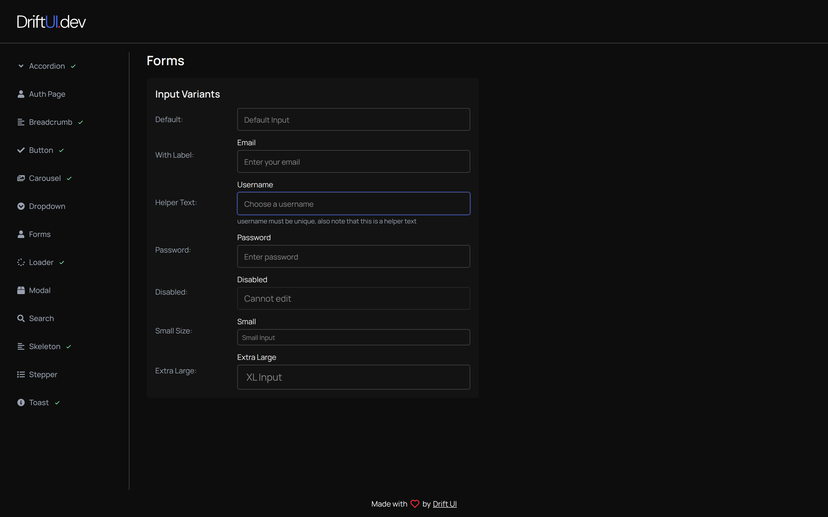Click the Username field label
This screenshot has width=828, height=517.
[x=255, y=185]
